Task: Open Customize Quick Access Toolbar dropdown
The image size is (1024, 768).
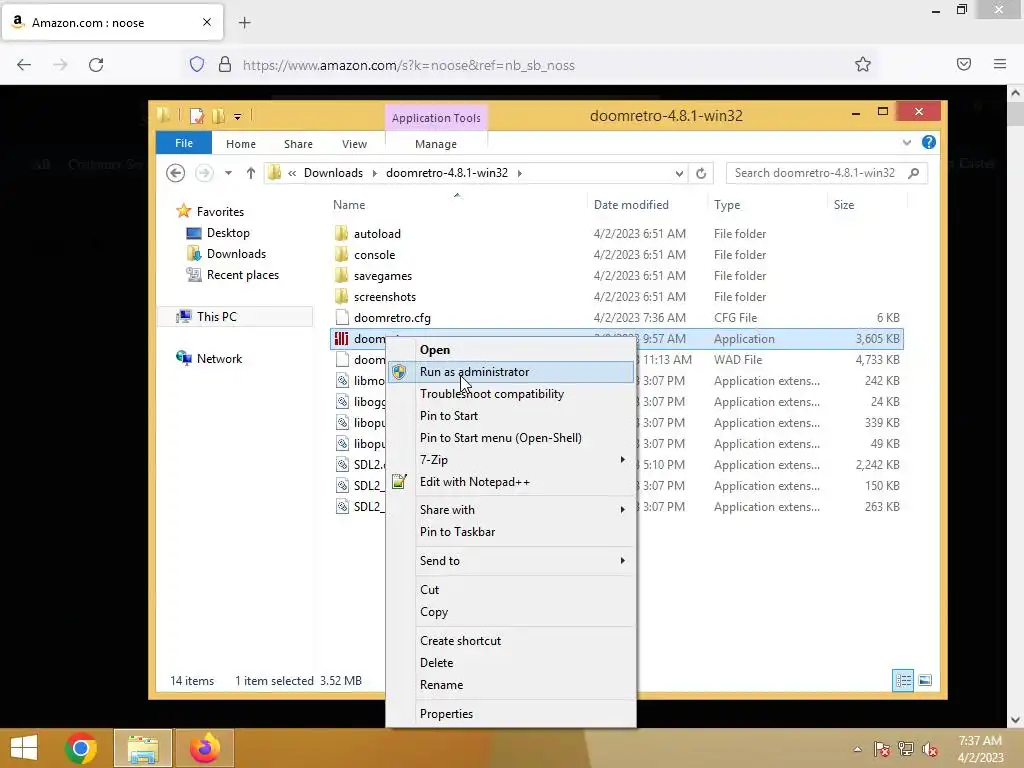Action: pos(237,117)
